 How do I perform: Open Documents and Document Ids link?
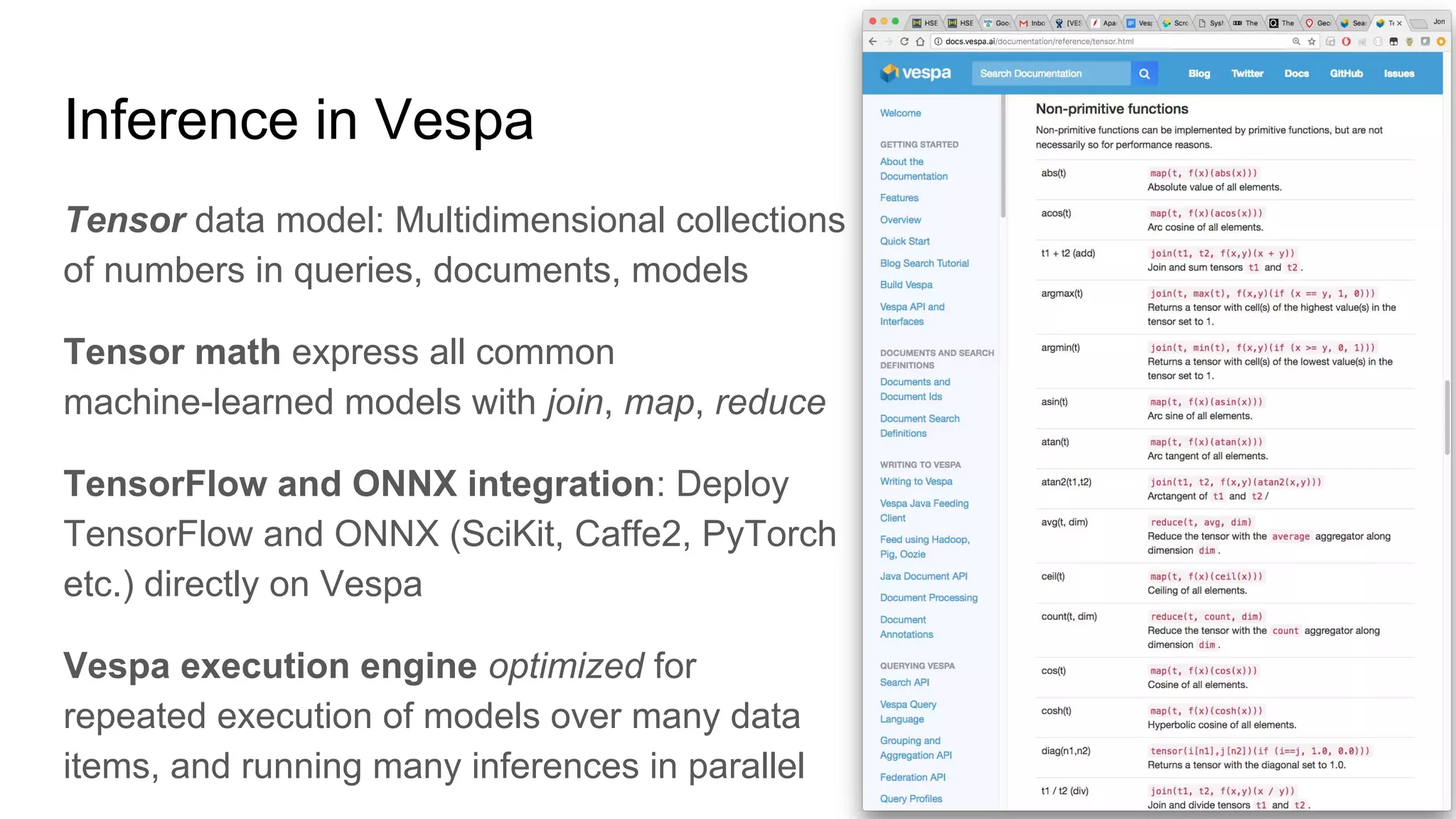pos(915,389)
